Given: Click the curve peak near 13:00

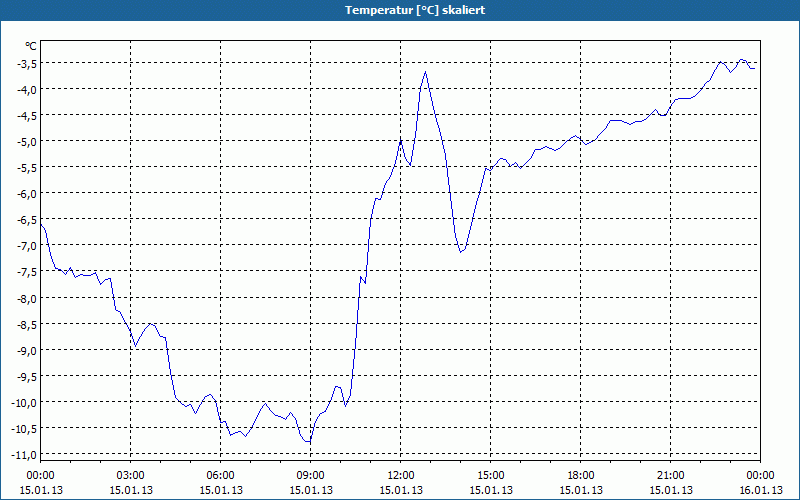Looking at the screenshot, I should click(426, 72).
